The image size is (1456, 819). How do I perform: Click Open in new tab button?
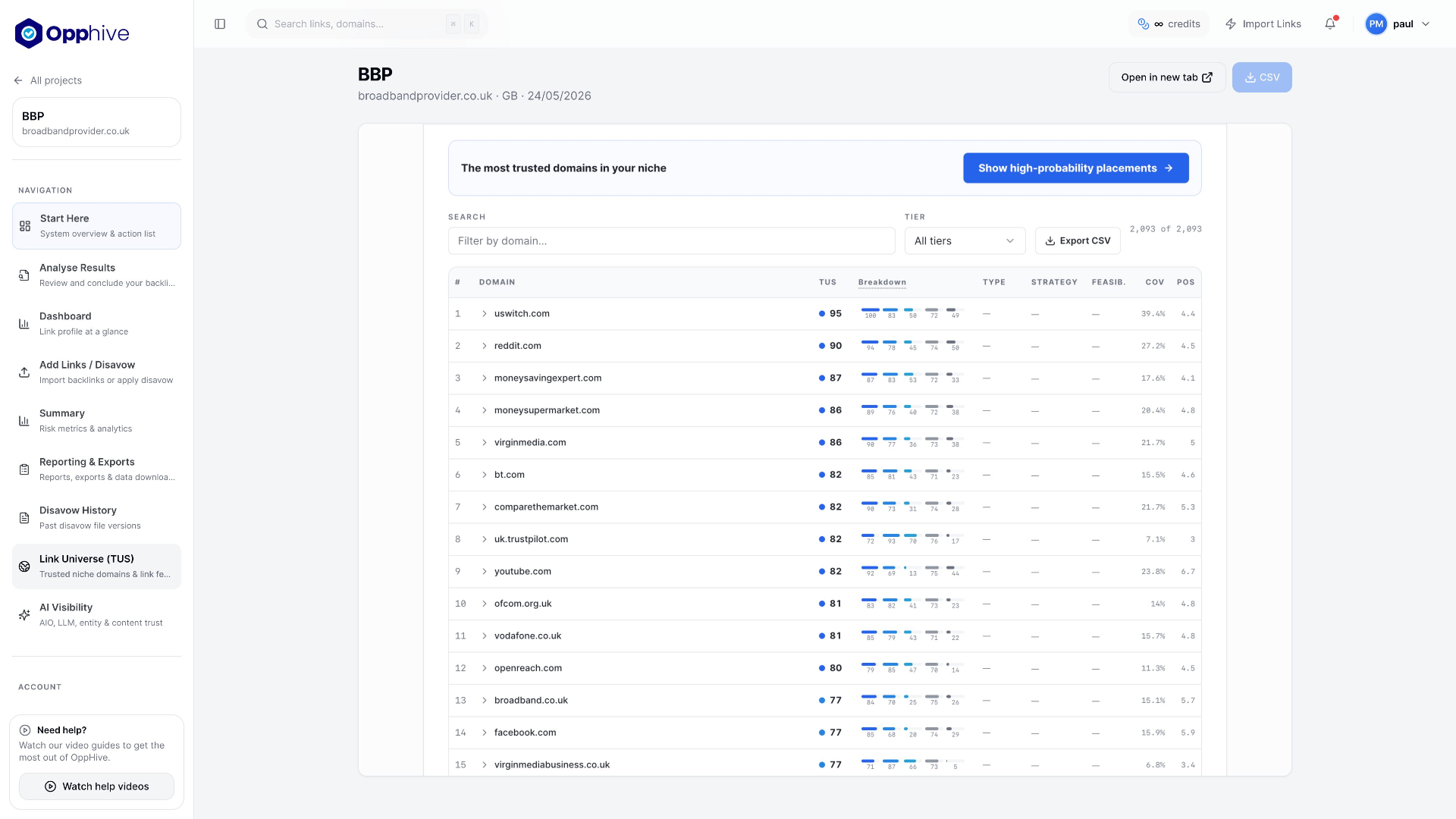(1167, 77)
